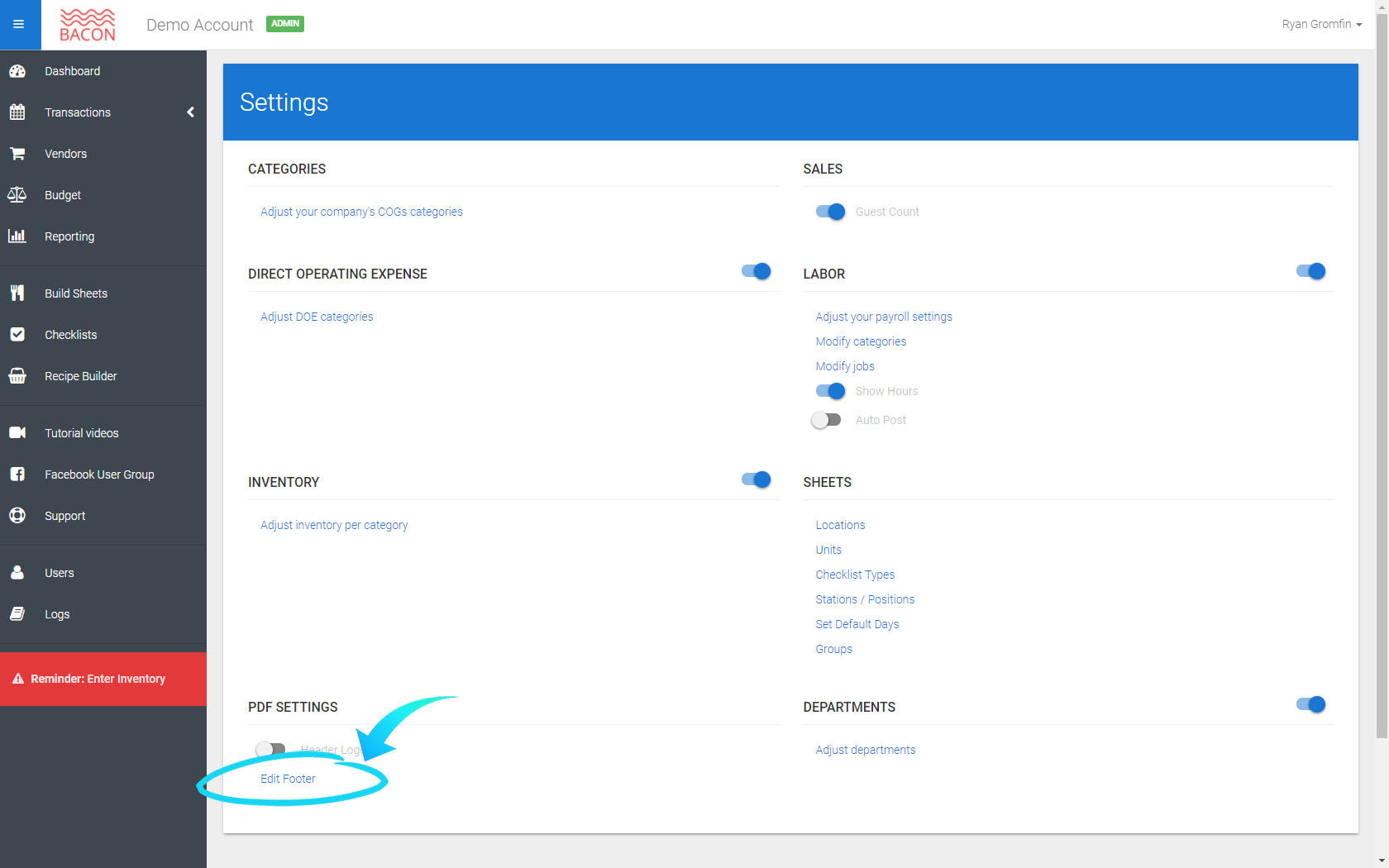Screen dimensions: 1389x868
Task: Toggle the Departments section switch
Action: click(1311, 704)
